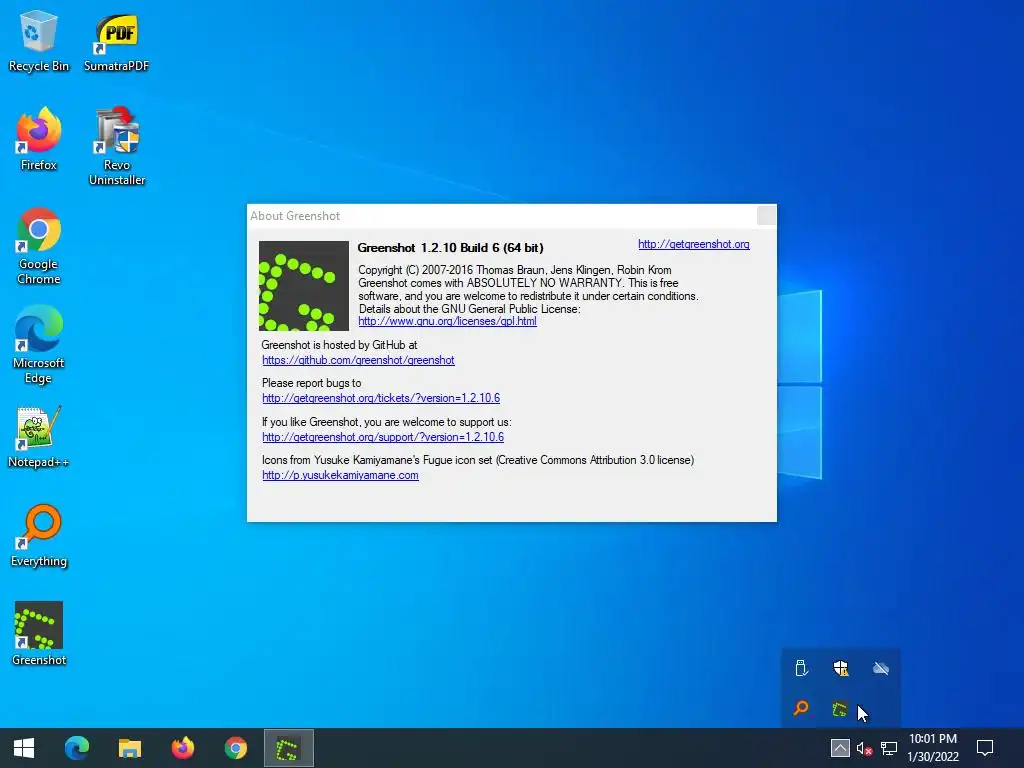This screenshot has height=768, width=1024.
Task: Click the Greenshot version heading text
Action: tap(450, 248)
